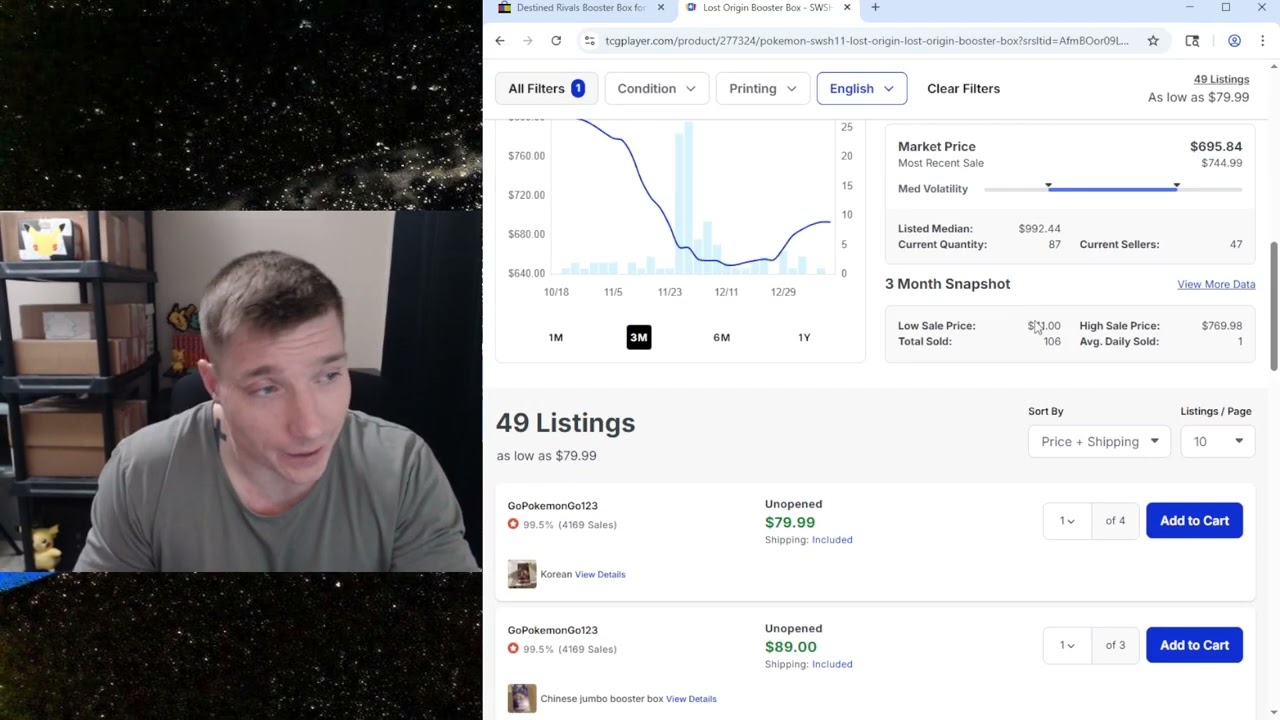Click the 3 Month Snapshot heading
1280x720 pixels.
(x=947, y=284)
